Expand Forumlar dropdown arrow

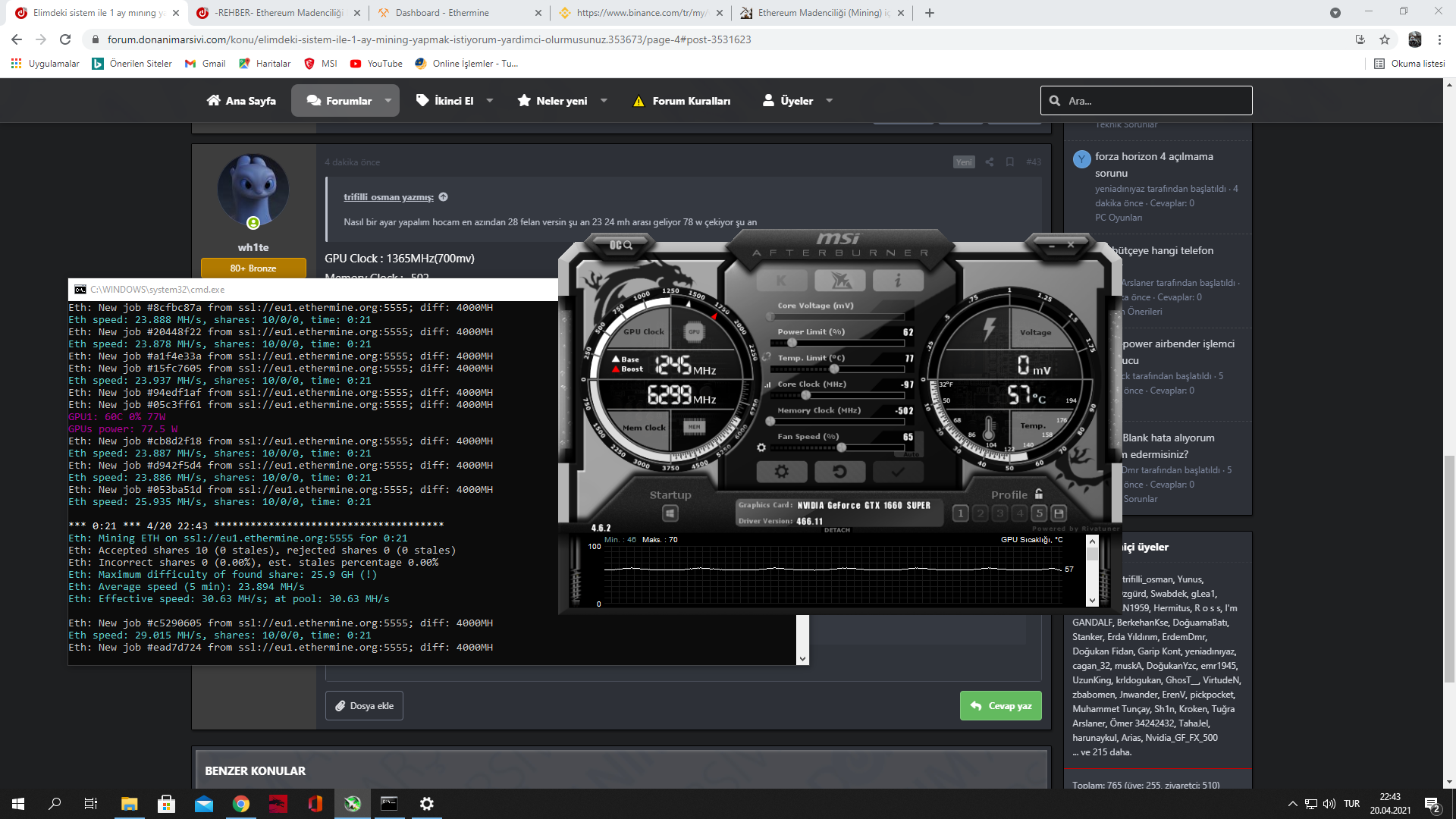pos(388,101)
